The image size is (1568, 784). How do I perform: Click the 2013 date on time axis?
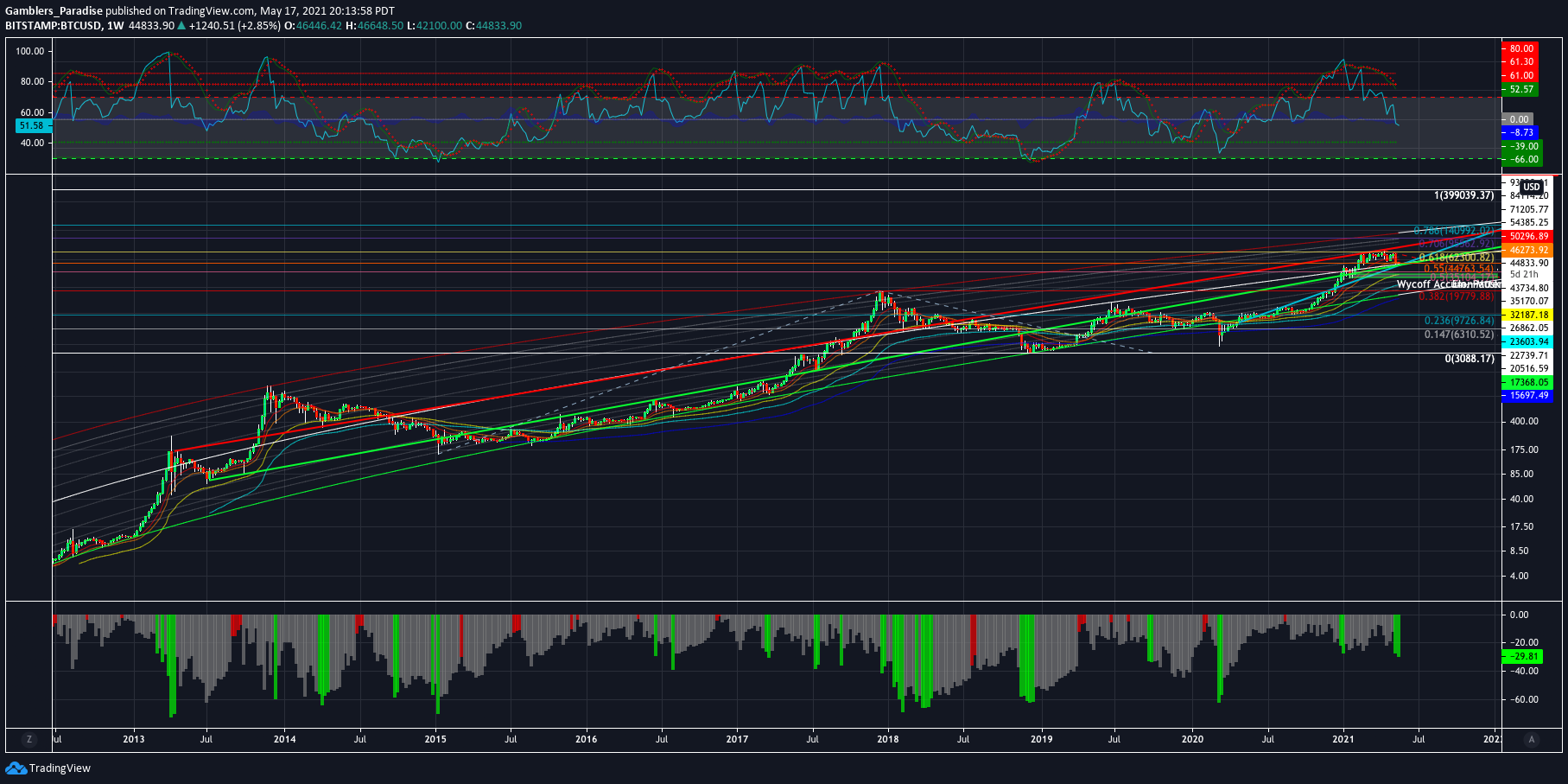click(x=134, y=739)
